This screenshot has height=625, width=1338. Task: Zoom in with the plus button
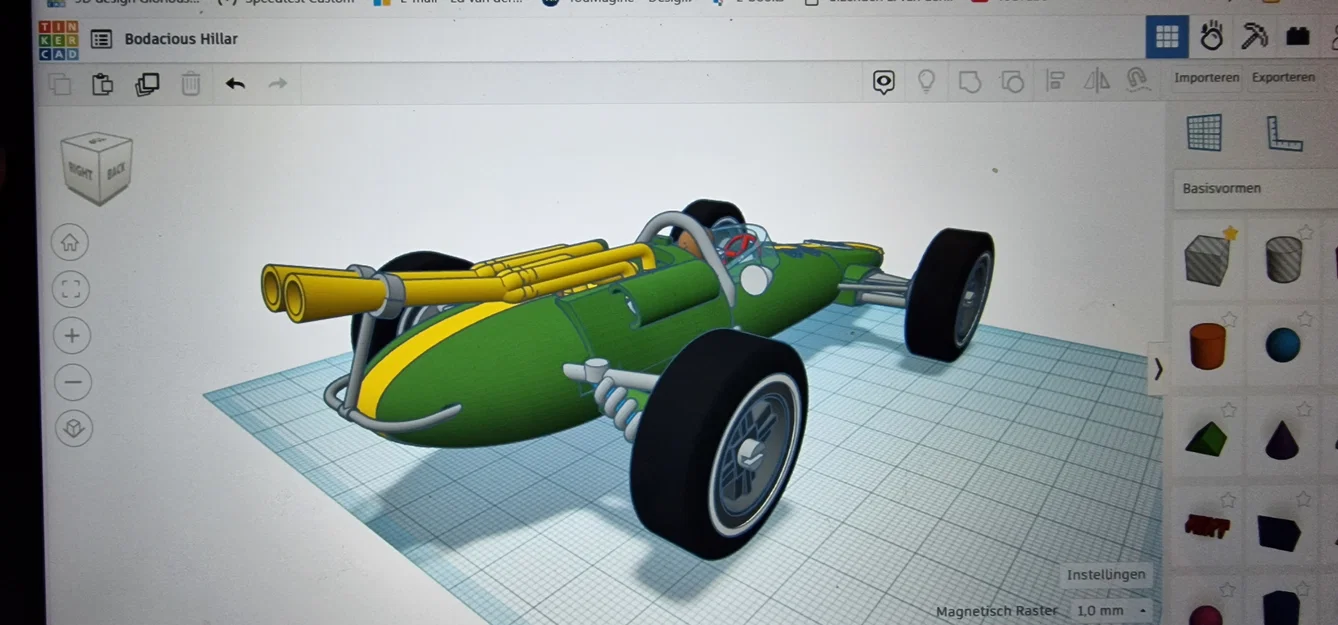[71, 336]
